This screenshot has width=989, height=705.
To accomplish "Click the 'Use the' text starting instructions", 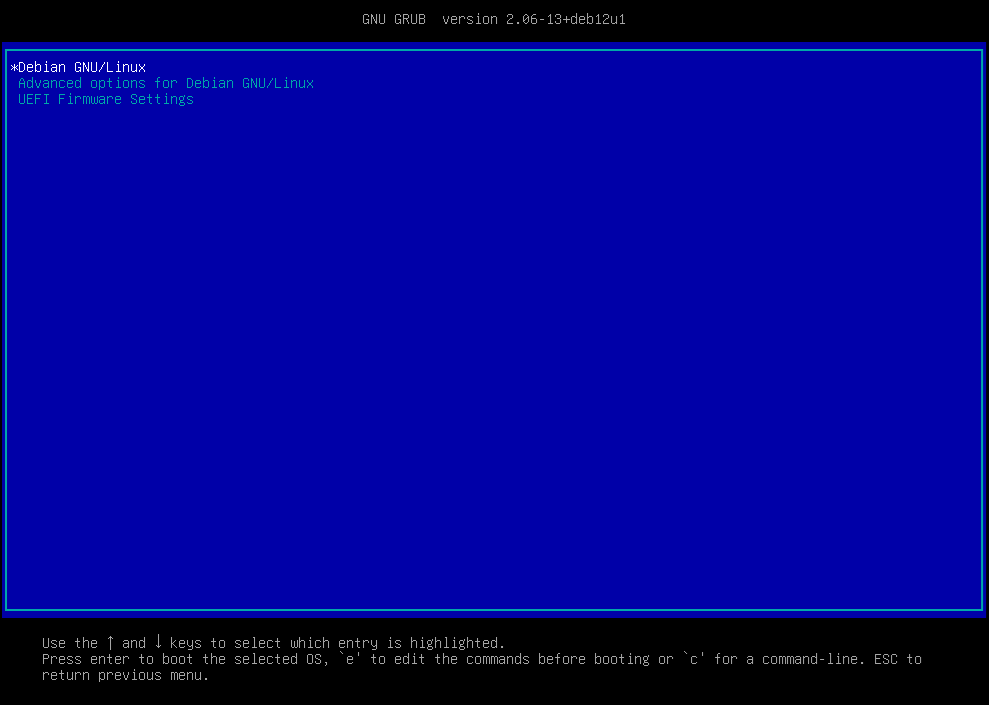I will 70,643.
